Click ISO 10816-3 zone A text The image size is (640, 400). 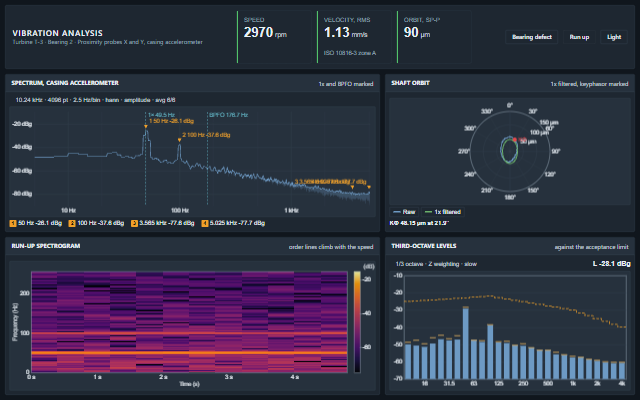pyautogui.click(x=350, y=53)
